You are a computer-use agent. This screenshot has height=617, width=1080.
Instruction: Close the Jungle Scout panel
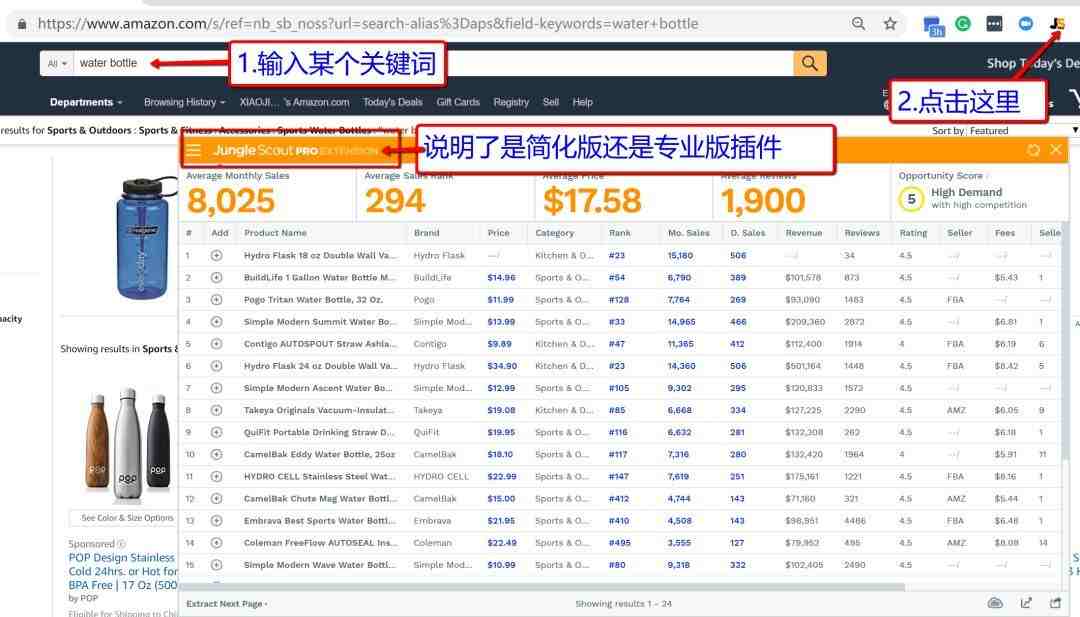click(x=1056, y=149)
